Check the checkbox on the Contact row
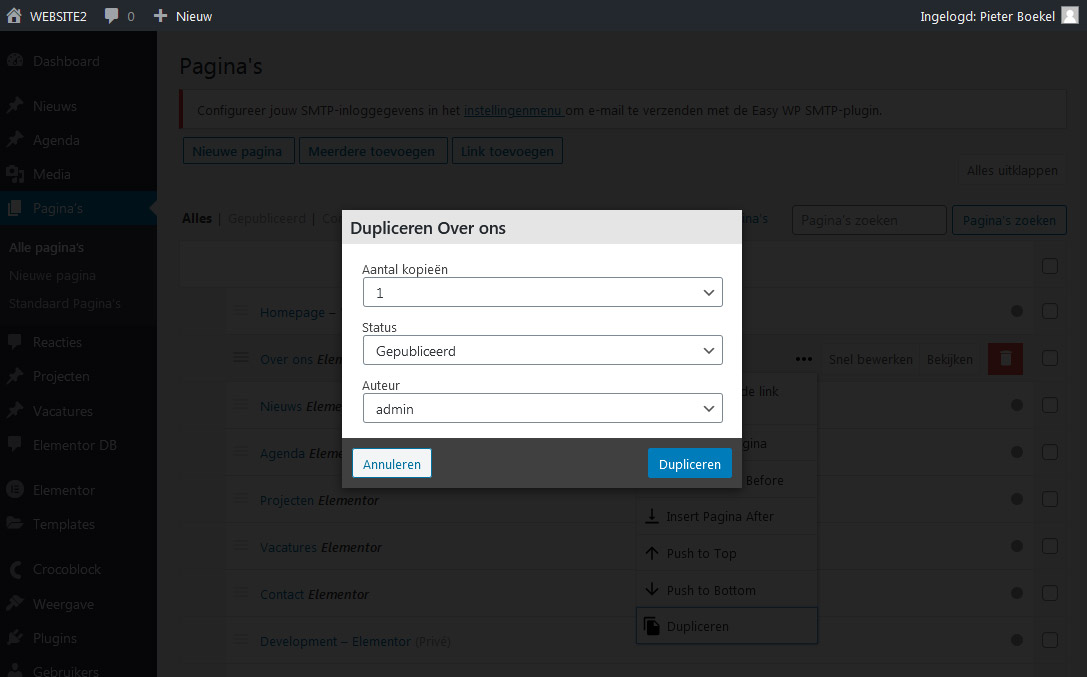The image size is (1087, 677). [x=1049, y=593]
